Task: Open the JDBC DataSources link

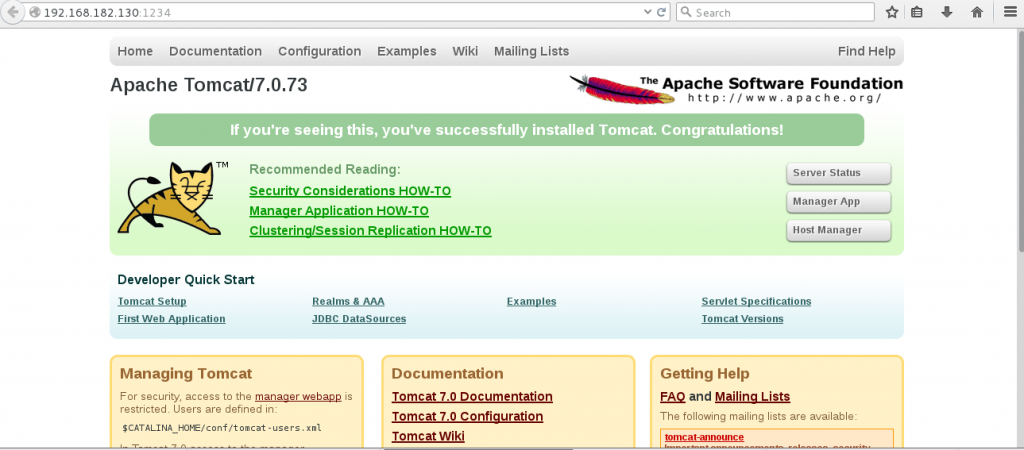Action: (x=359, y=319)
